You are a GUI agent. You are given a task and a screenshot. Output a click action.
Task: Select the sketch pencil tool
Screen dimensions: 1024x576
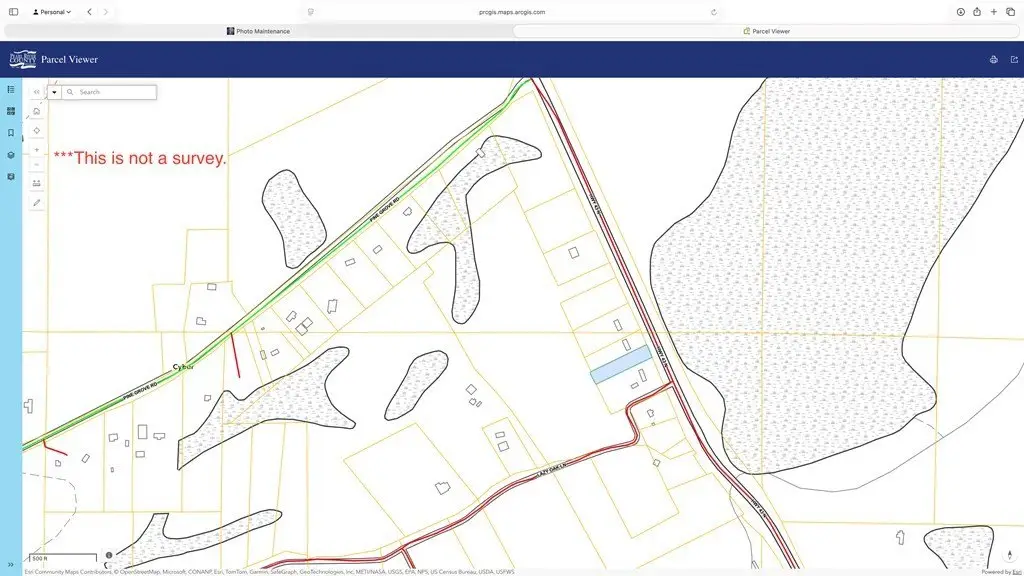pyautogui.click(x=37, y=202)
